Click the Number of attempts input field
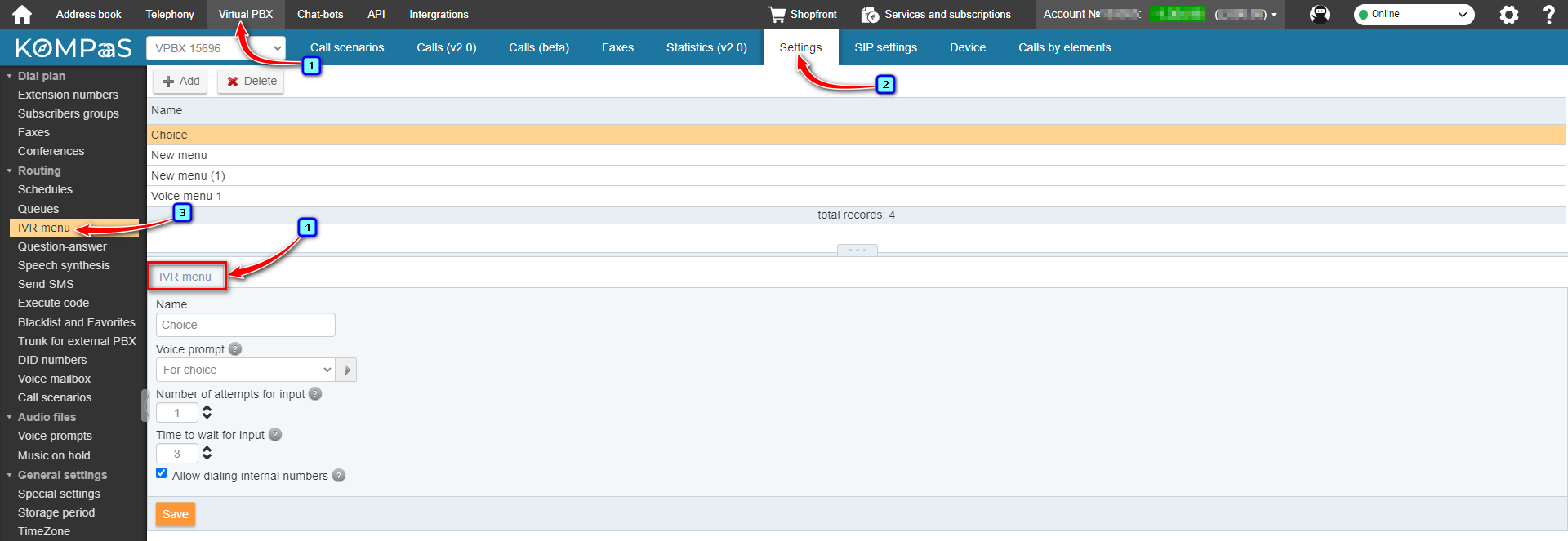The width and height of the screenshot is (1568, 541). pos(177,413)
